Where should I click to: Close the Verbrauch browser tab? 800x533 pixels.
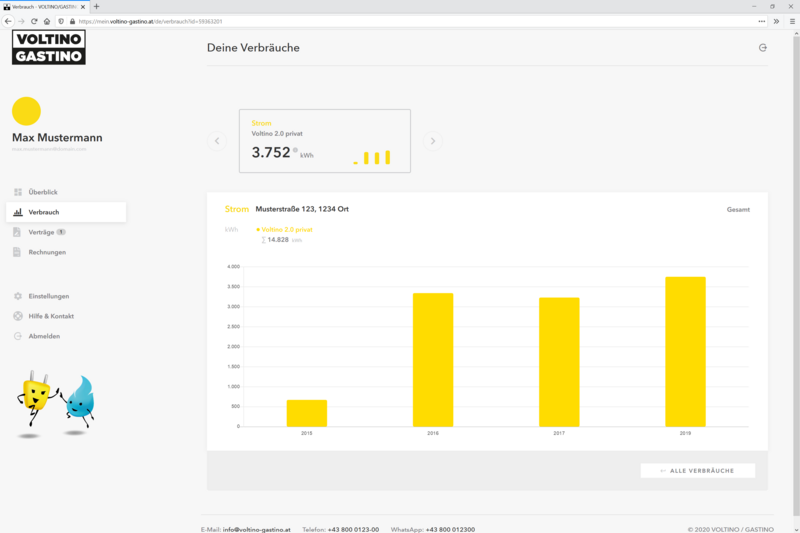click(x=83, y=7)
